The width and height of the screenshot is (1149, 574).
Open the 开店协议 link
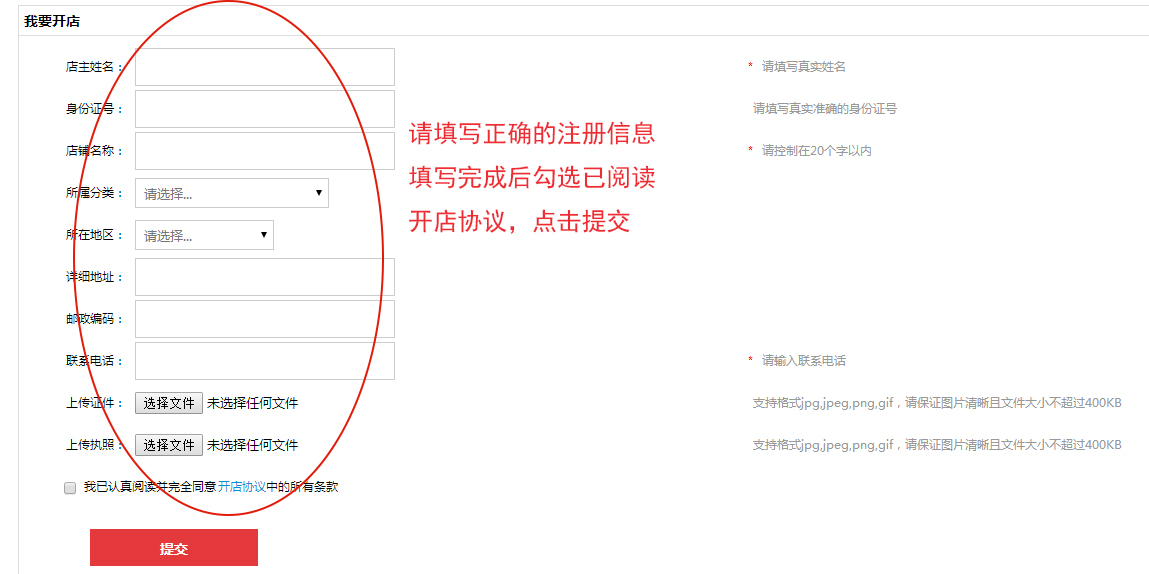tap(242, 487)
